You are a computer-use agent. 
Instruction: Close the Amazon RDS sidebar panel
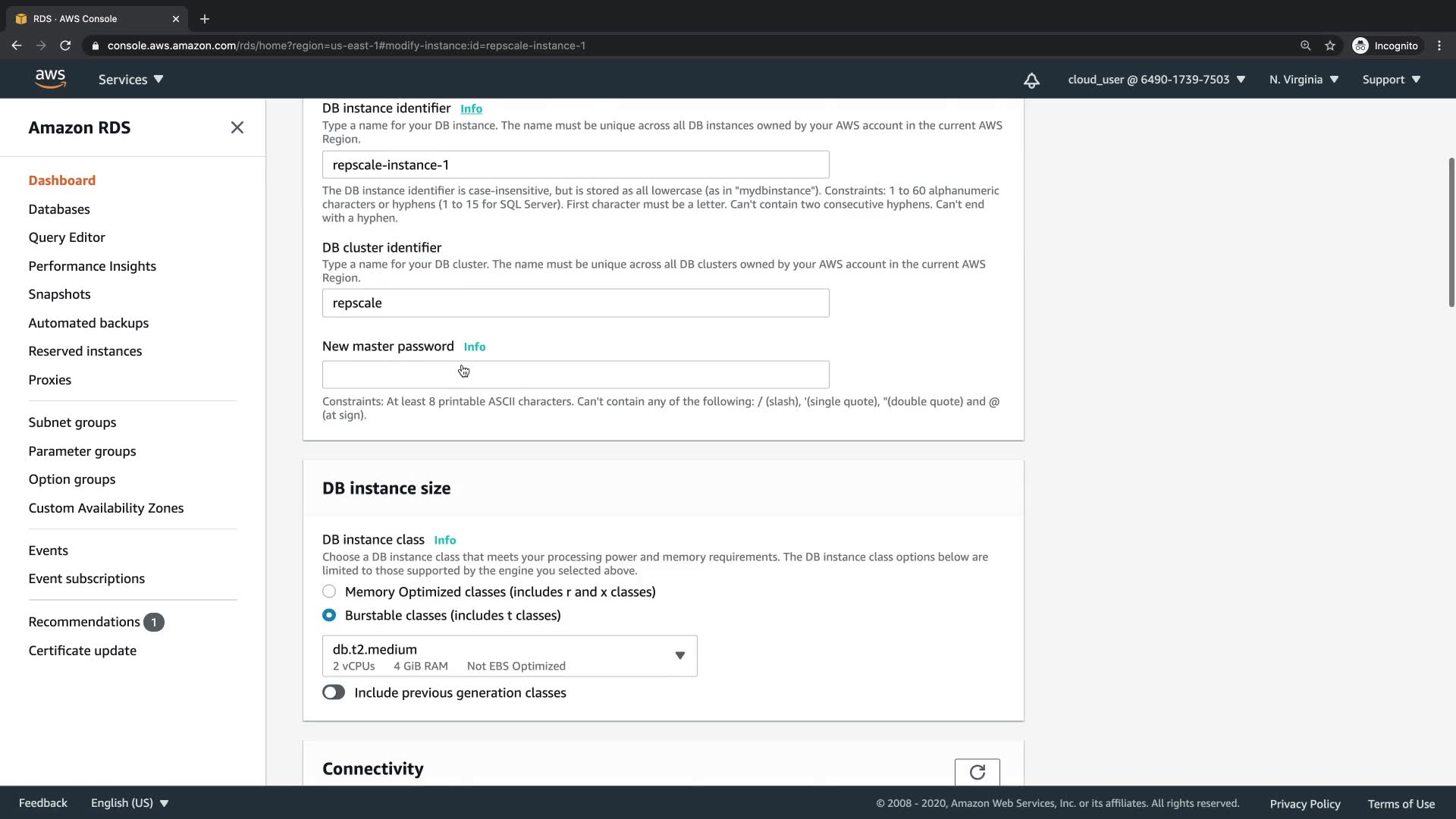pyautogui.click(x=237, y=127)
